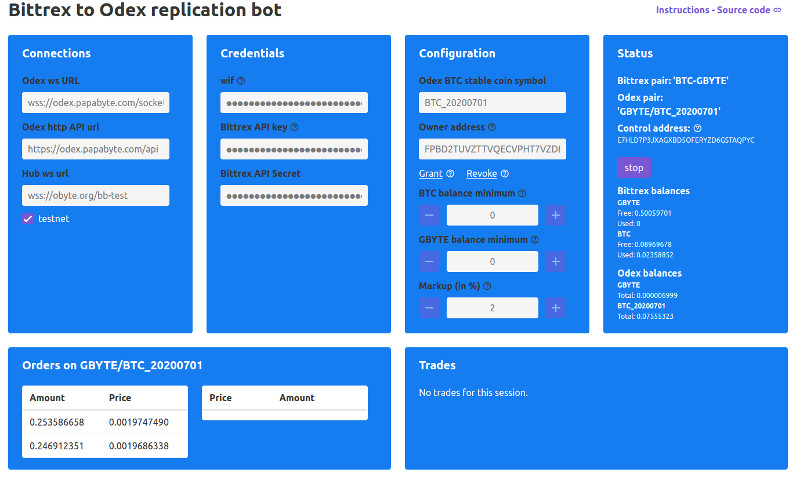Screen dimensions: 800x487
Task: Open the help icon next to Grant
Action: (450, 173)
